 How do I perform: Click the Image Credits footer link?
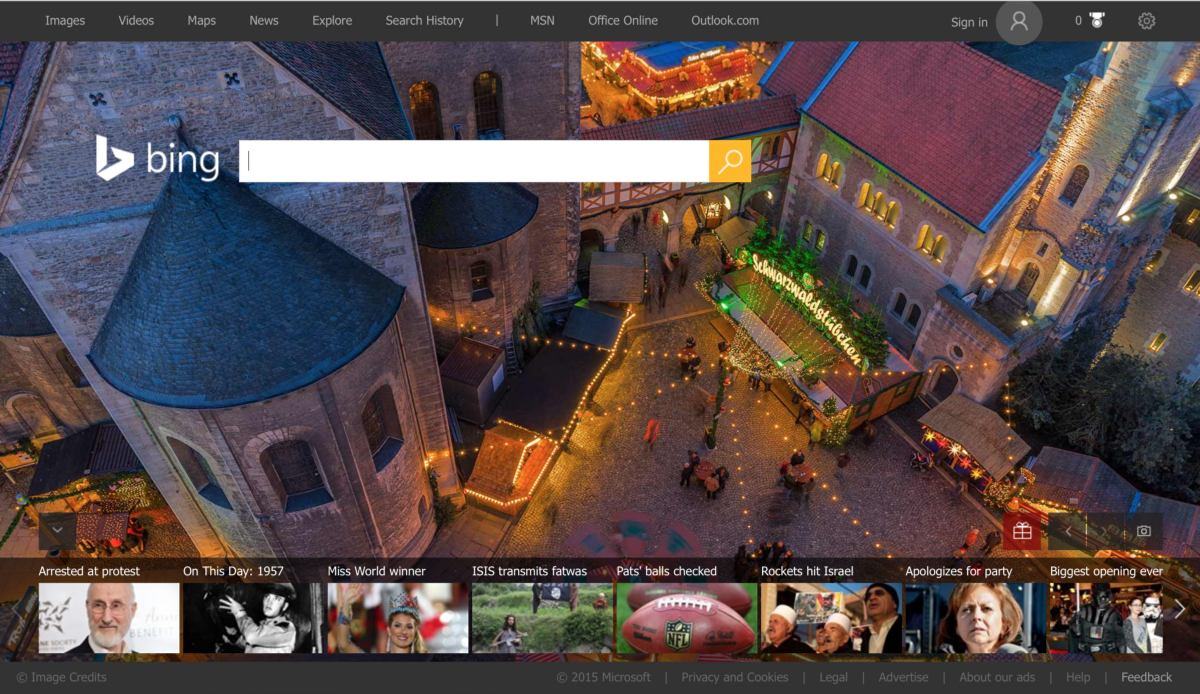tap(61, 677)
